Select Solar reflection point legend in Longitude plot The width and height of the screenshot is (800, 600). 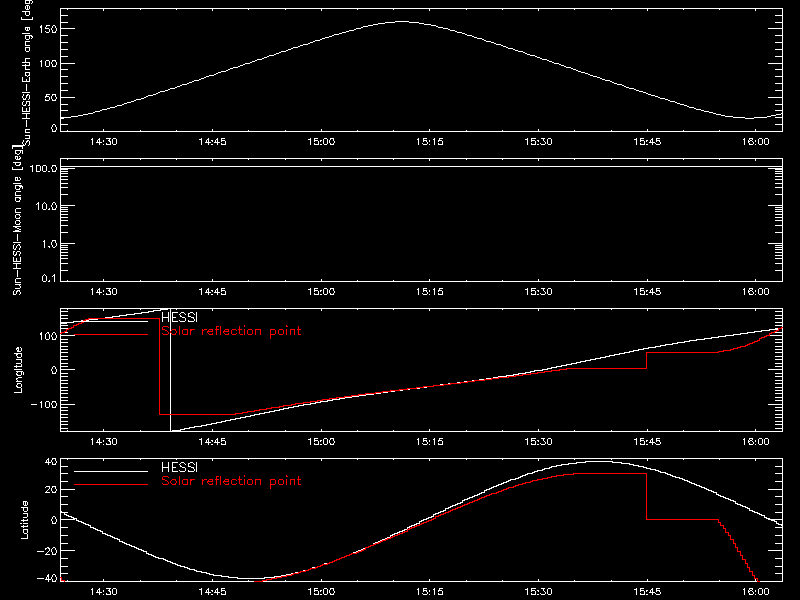pyautogui.click(x=231, y=331)
